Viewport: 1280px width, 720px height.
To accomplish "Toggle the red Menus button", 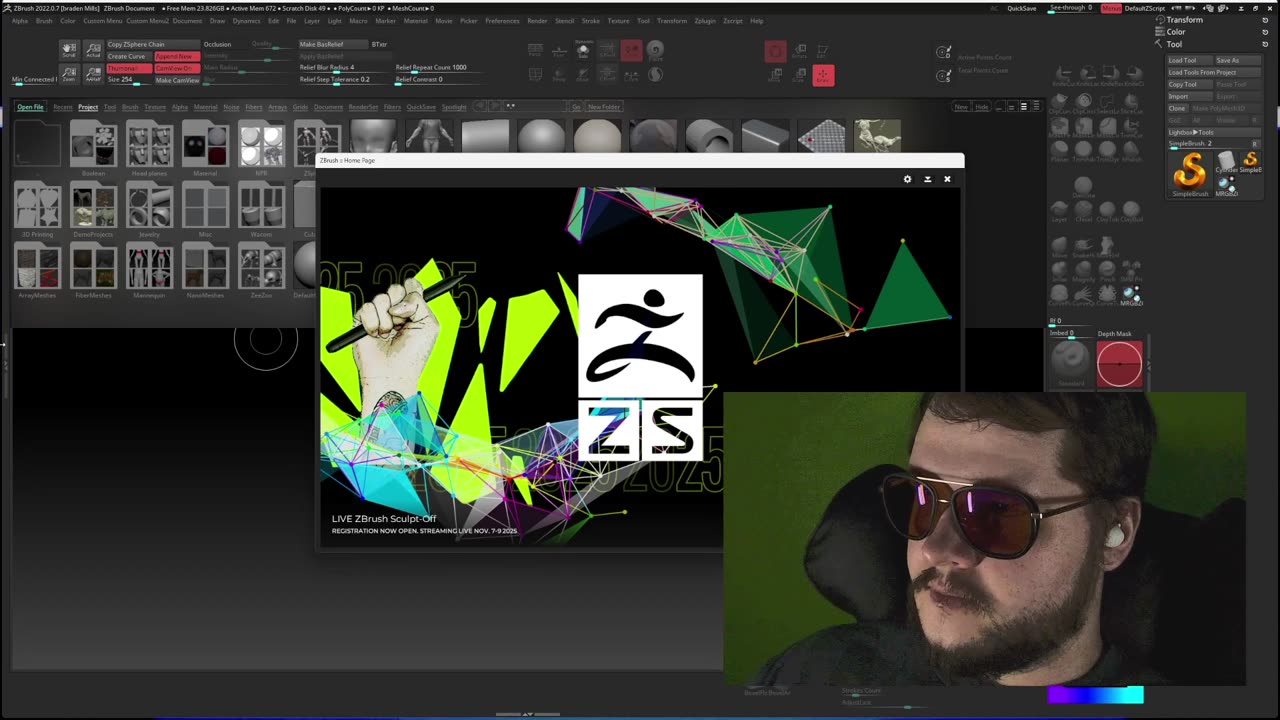I will tap(1111, 8).
